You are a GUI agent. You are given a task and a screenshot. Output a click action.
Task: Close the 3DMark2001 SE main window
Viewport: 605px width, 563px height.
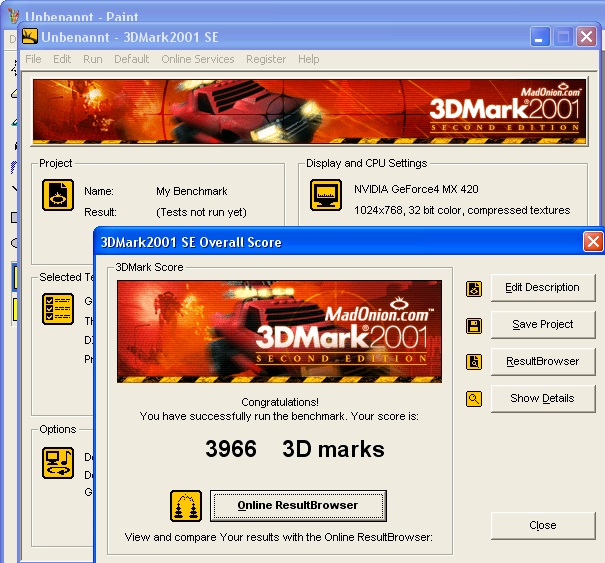click(x=586, y=37)
